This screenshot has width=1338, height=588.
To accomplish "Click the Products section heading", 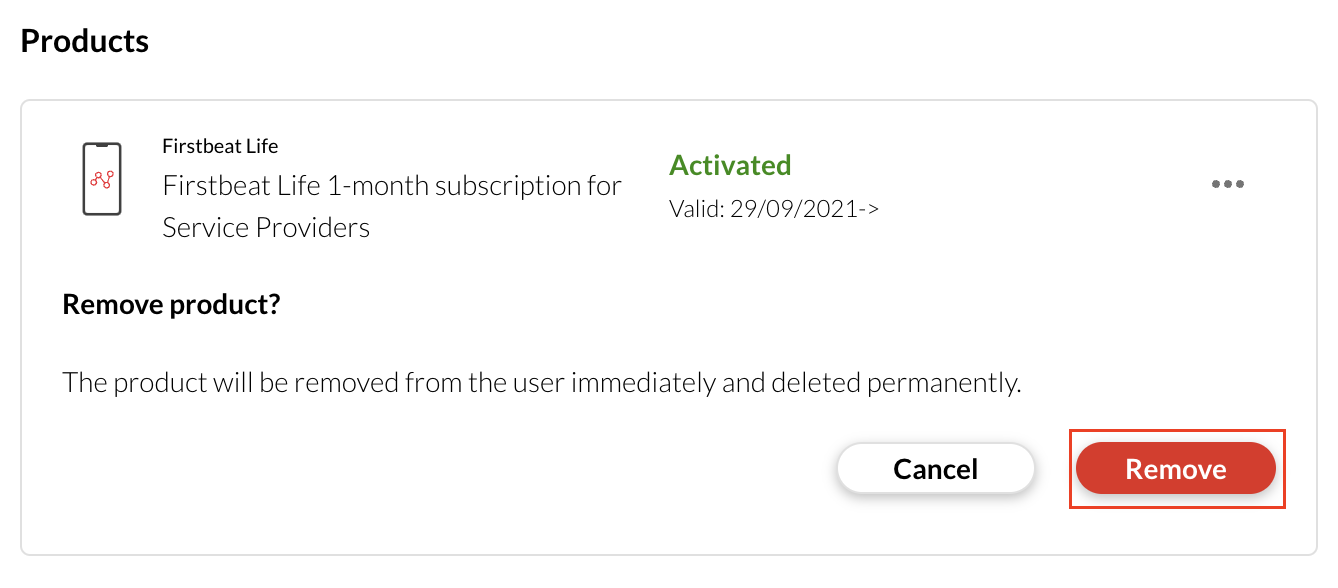I will 85,41.
